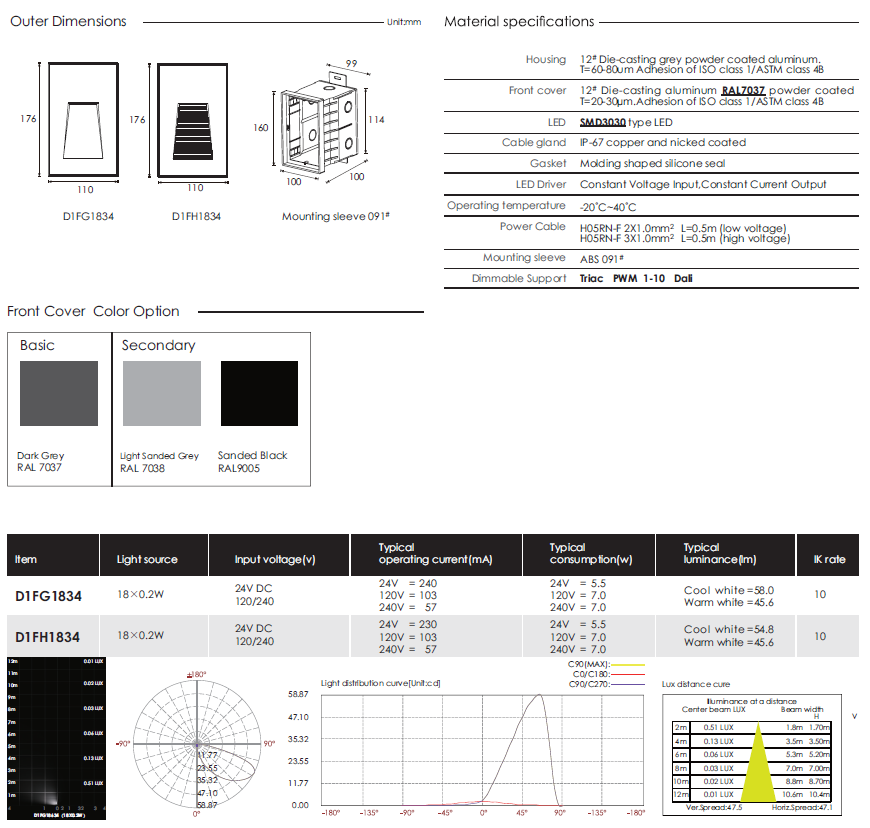Click the underlined SMD3030 LED type
Screen dimensions: 870x828
point(603,122)
